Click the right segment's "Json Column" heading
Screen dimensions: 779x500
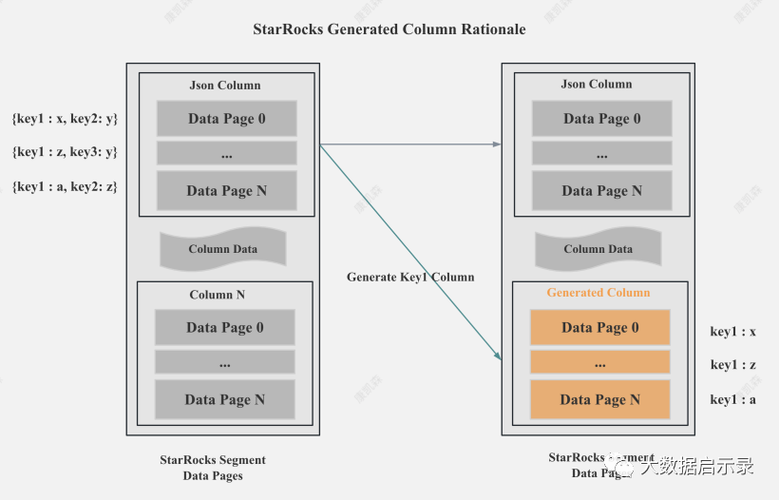[x=597, y=84]
